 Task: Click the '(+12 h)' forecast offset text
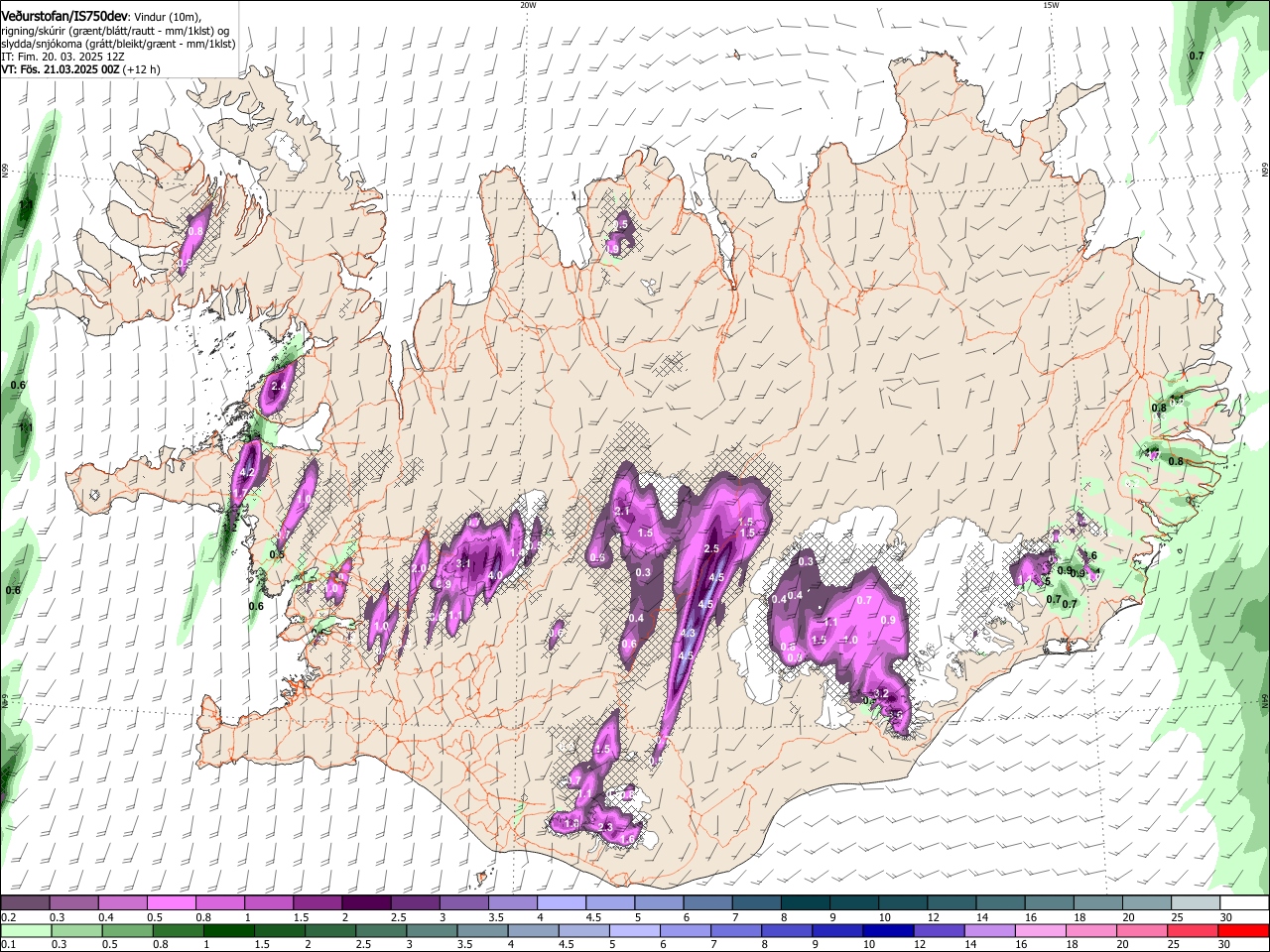click(142, 69)
